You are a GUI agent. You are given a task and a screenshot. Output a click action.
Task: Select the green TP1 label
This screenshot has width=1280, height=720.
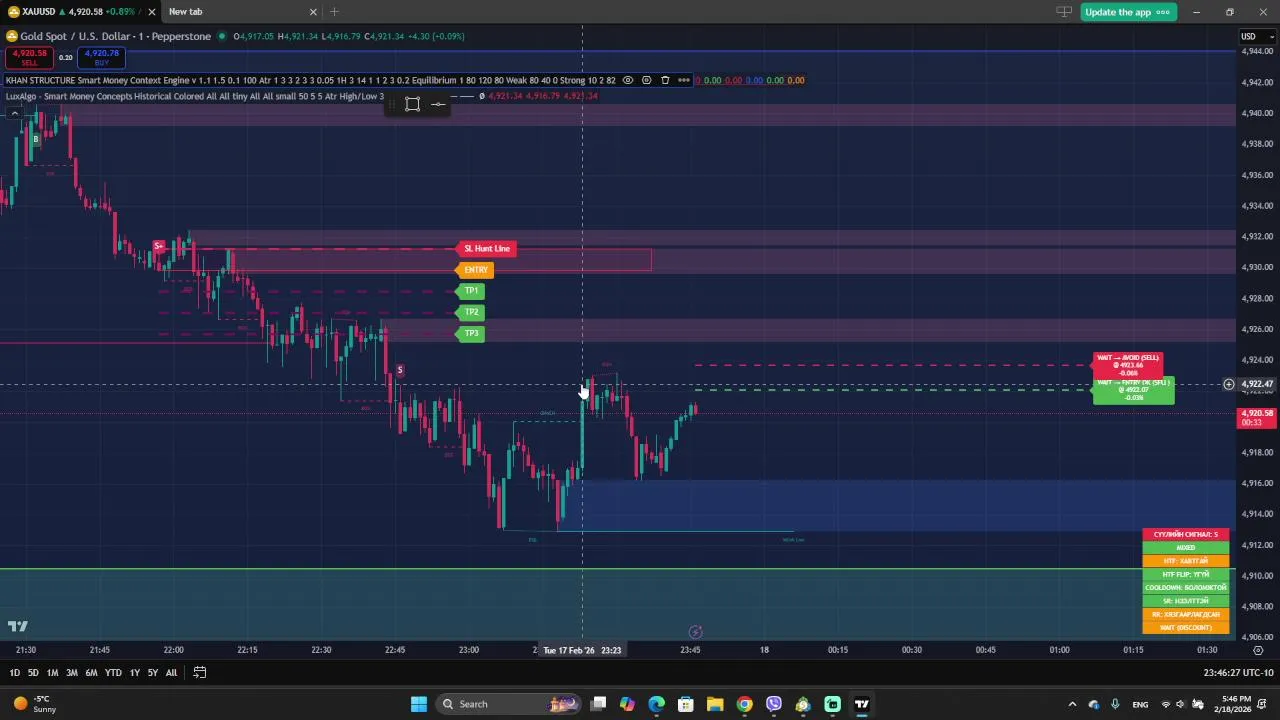click(x=470, y=291)
